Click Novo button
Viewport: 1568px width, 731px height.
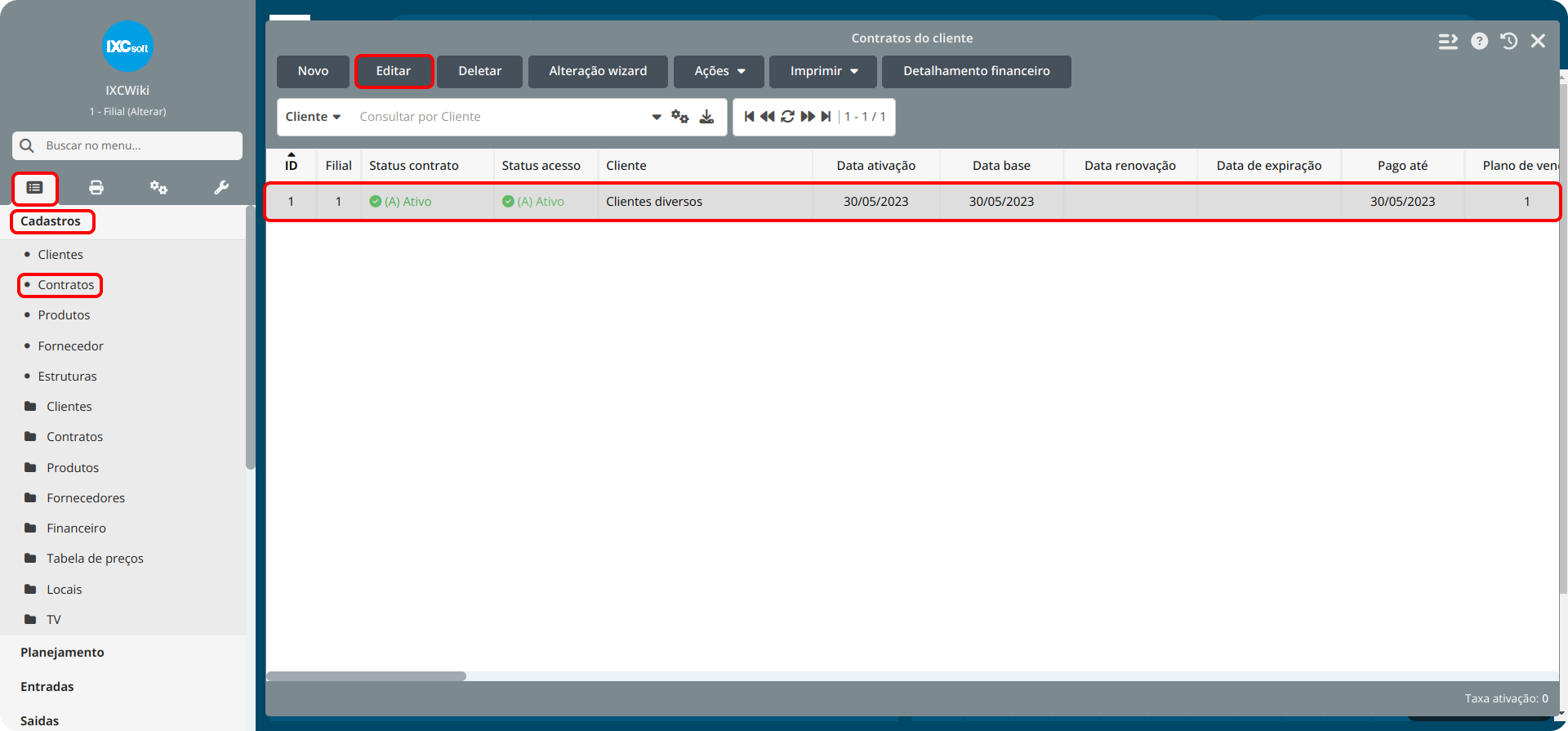point(313,71)
